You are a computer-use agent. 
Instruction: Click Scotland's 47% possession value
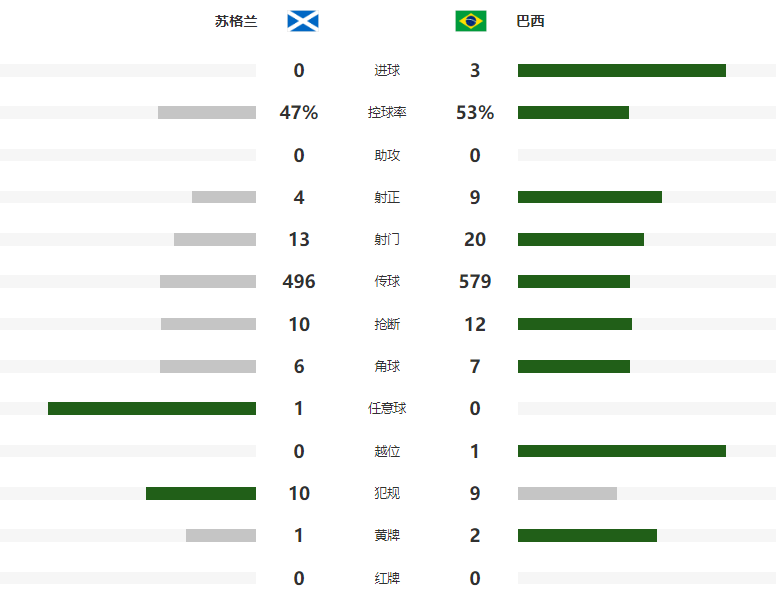[x=299, y=113]
